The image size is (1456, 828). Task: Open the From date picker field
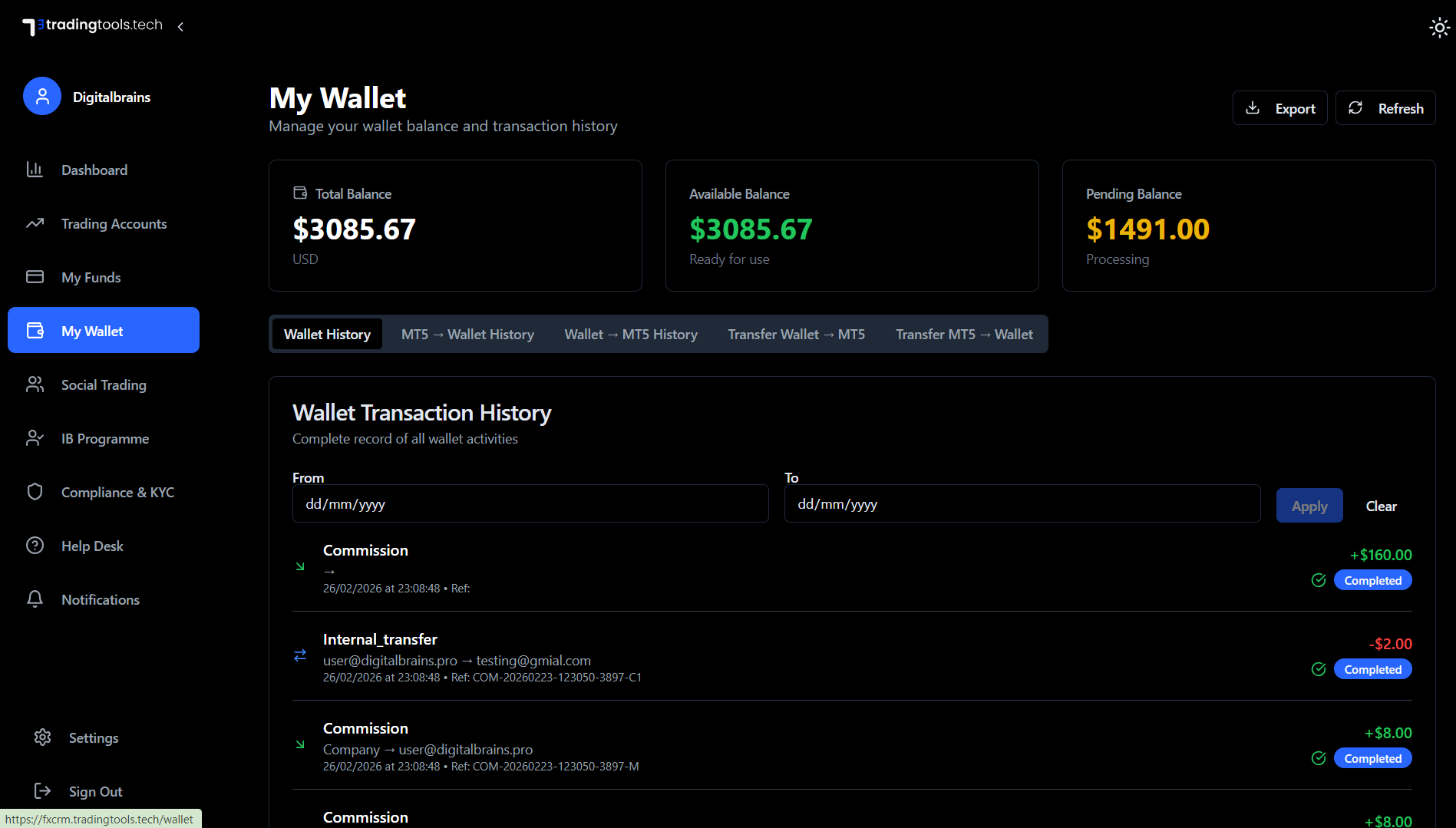530,504
